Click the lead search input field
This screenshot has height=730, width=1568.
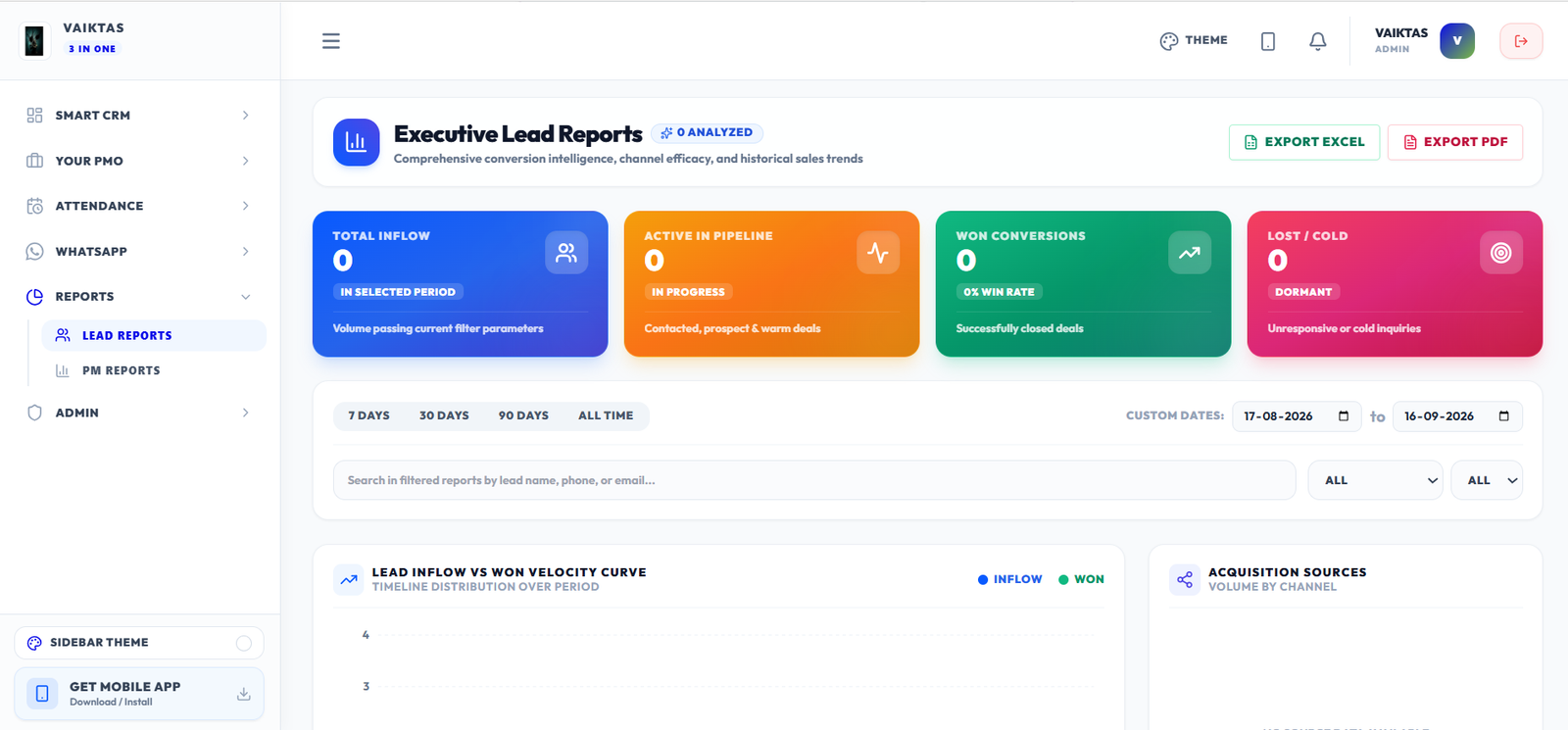(x=814, y=480)
